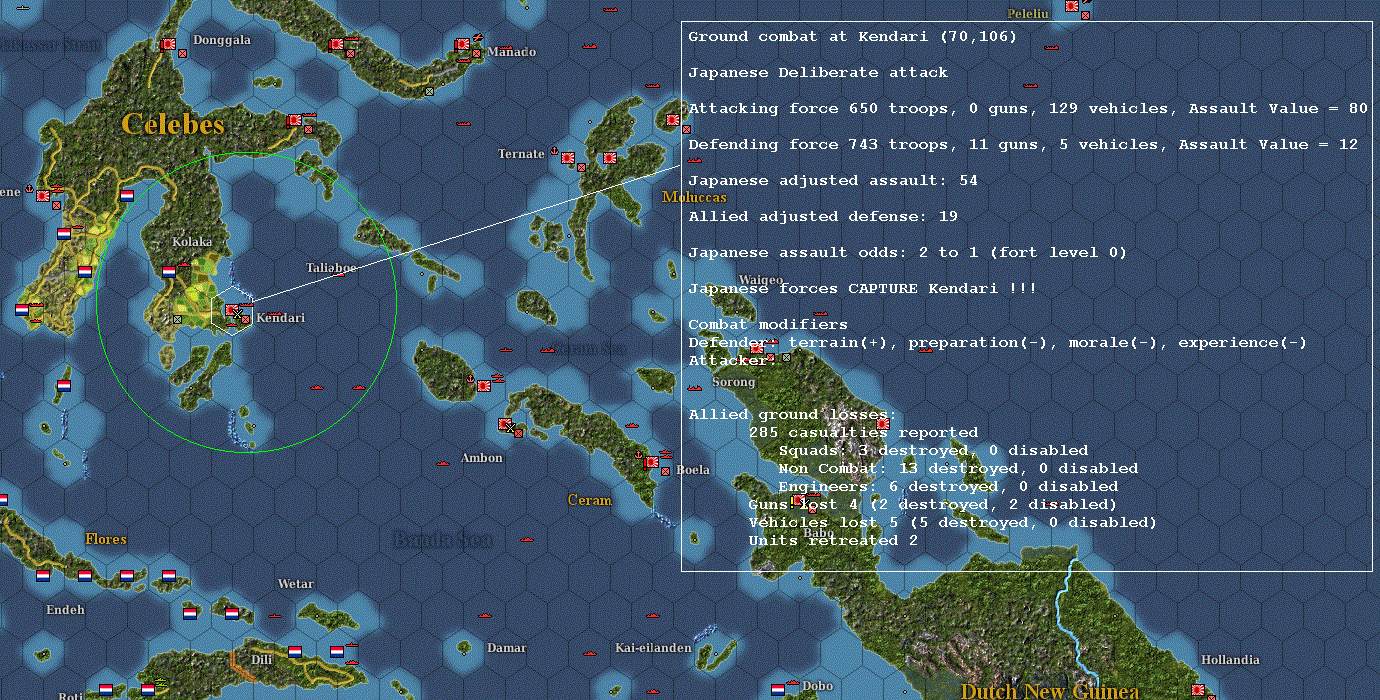Click the Dutch flag right of the Dili label

tap(295, 652)
